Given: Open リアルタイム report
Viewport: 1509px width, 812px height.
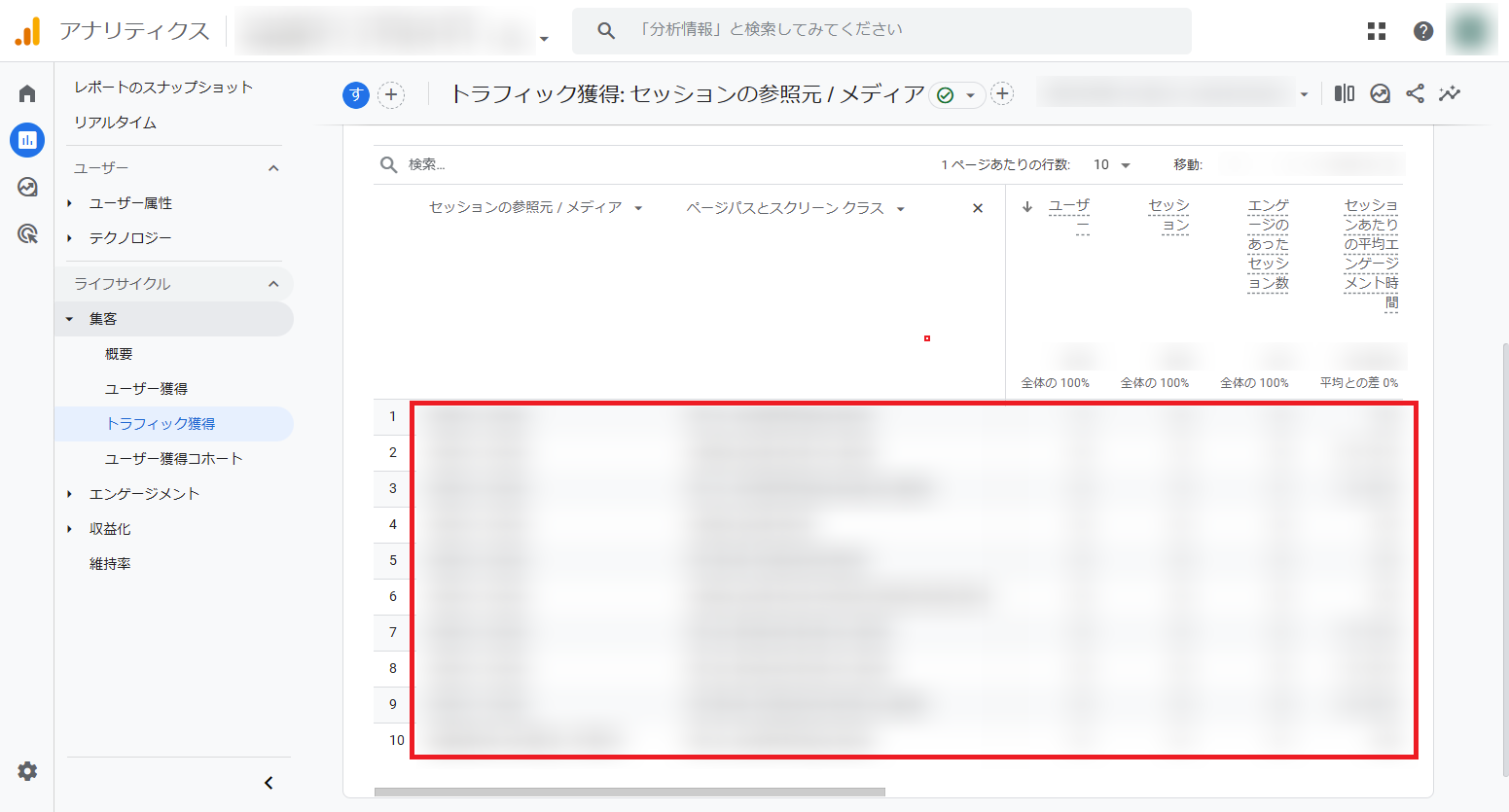Looking at the screenshot, I should [115, 123].
